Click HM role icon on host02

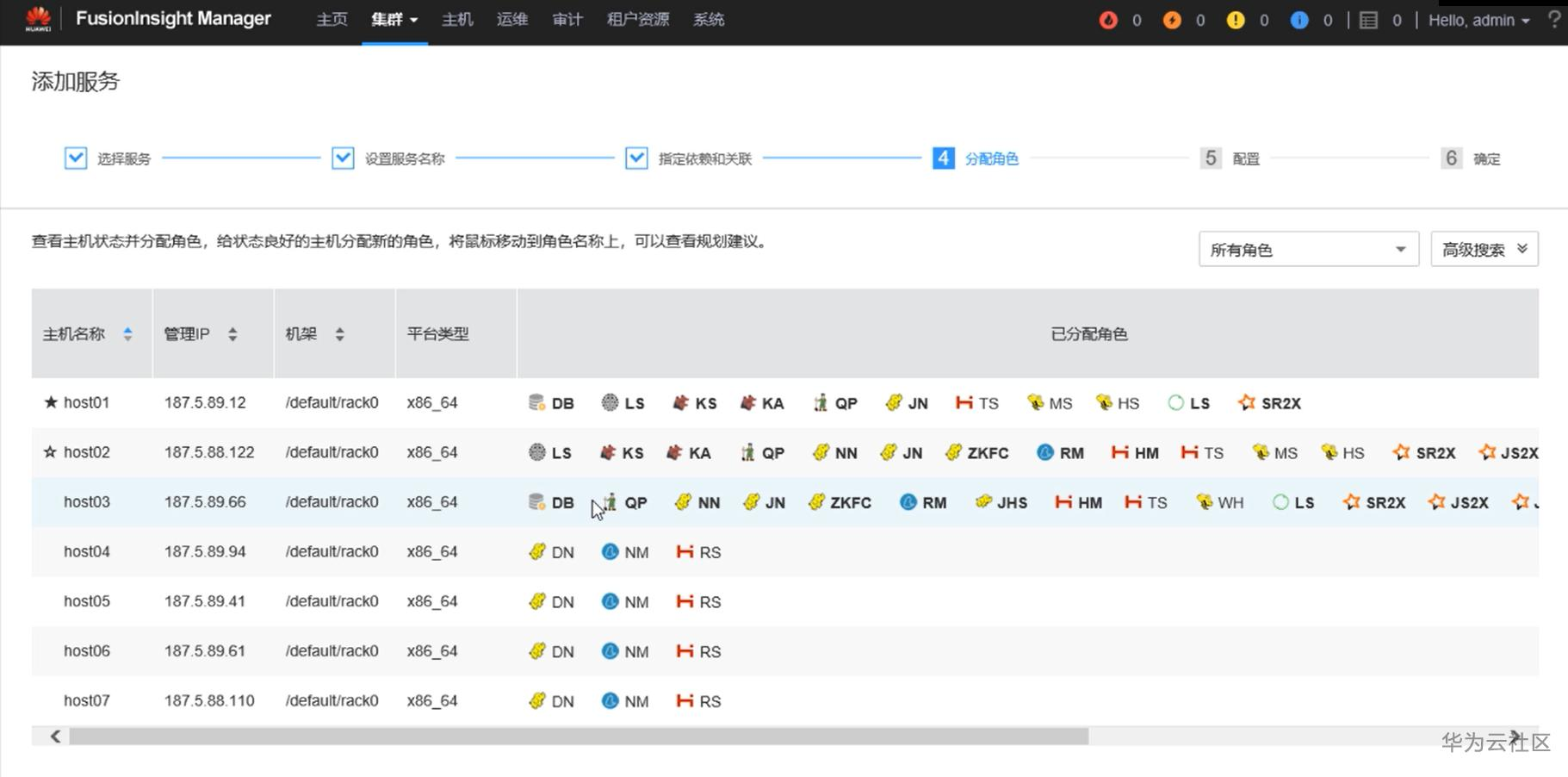point(1119,452)
